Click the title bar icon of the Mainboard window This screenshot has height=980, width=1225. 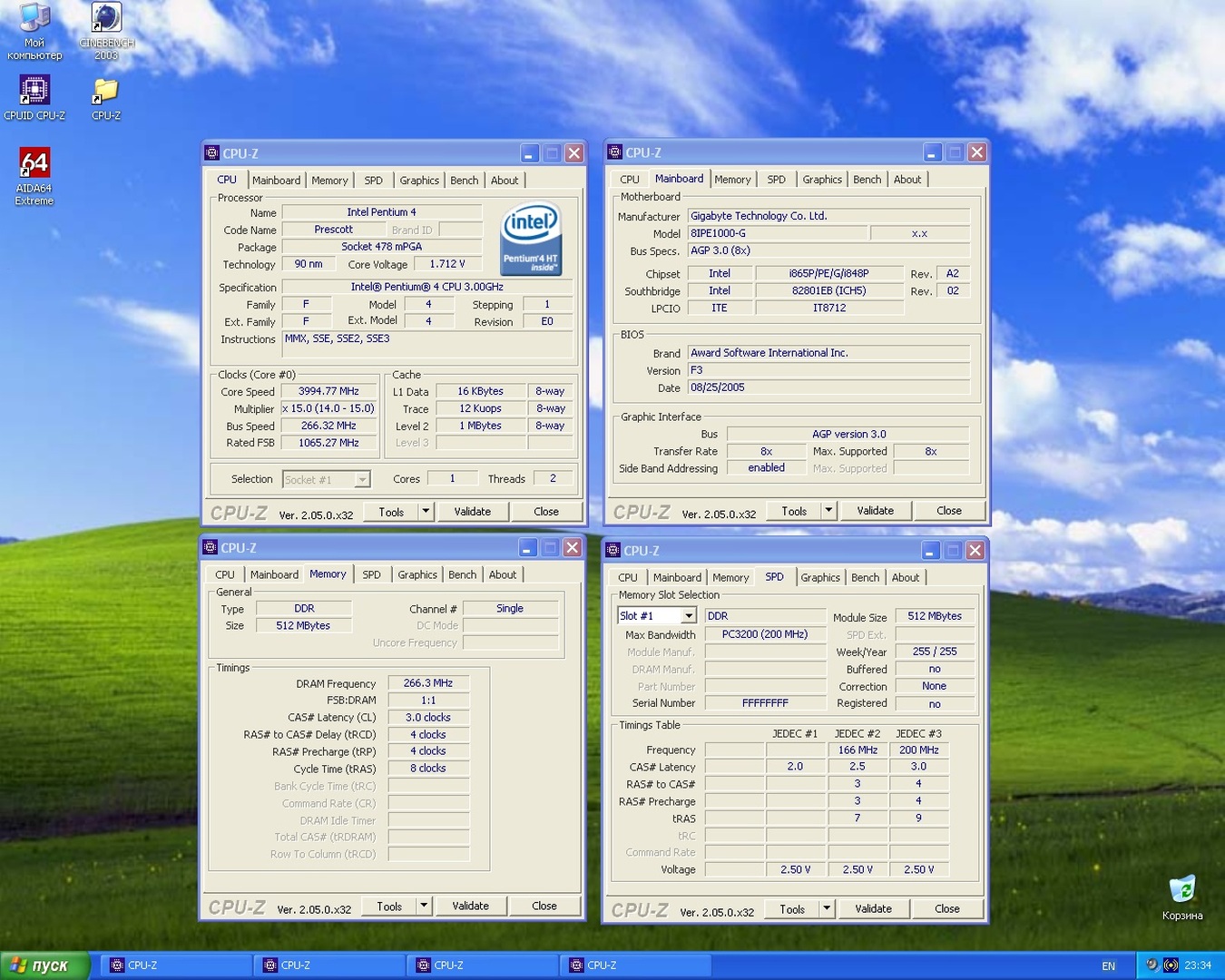click(615, 152)
